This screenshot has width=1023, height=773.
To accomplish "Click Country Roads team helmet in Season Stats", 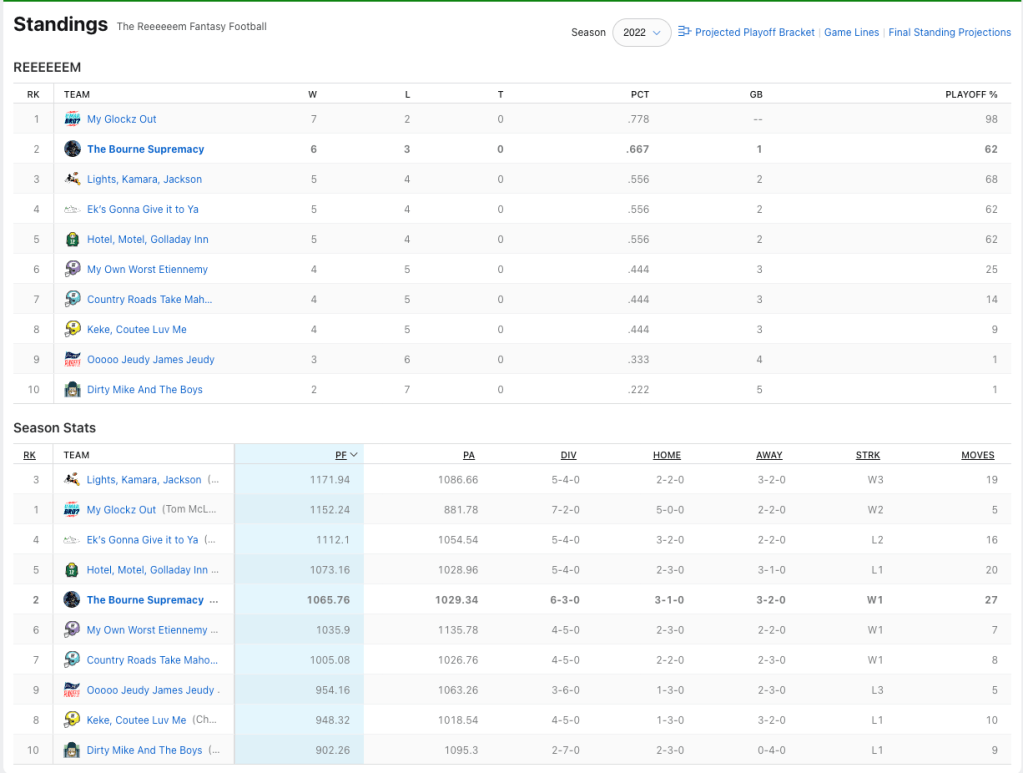I will coord(72,660).
